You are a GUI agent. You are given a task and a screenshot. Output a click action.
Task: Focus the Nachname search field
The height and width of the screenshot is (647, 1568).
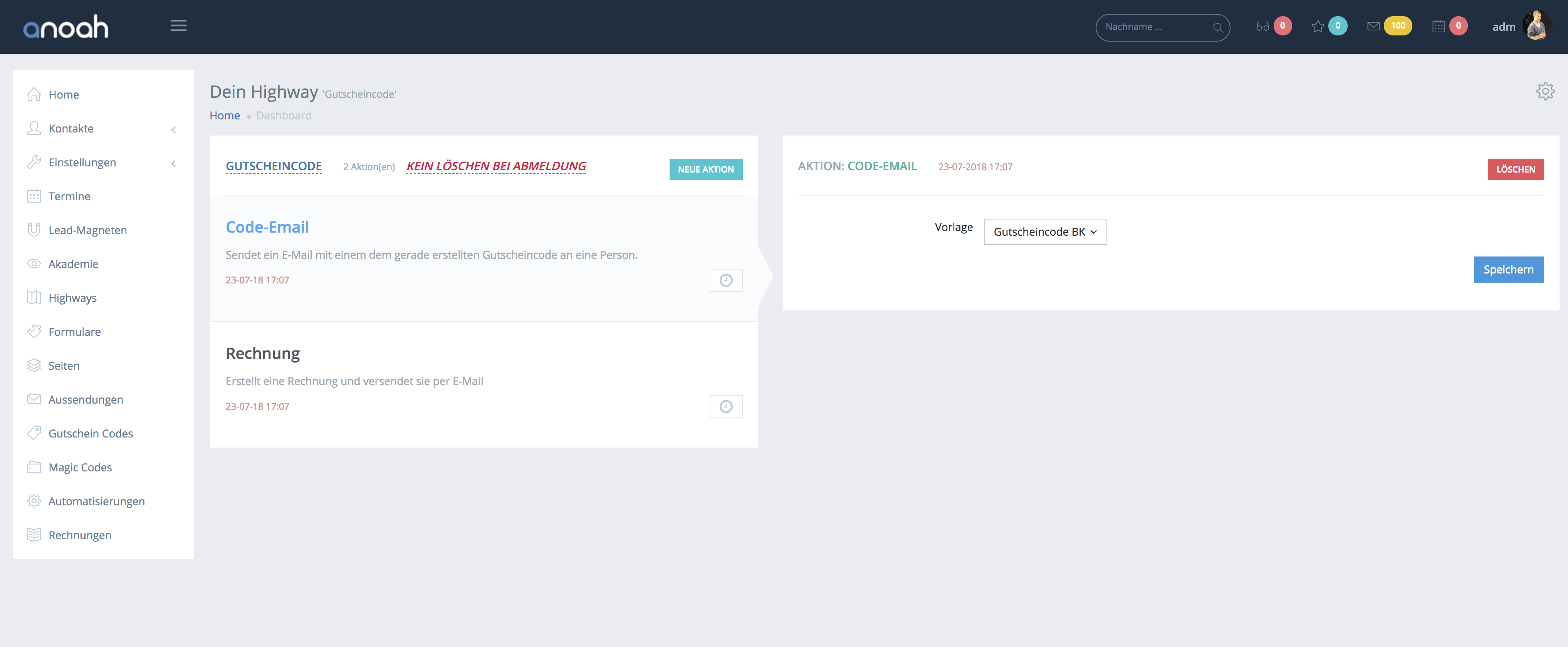tap(1163, 27)
